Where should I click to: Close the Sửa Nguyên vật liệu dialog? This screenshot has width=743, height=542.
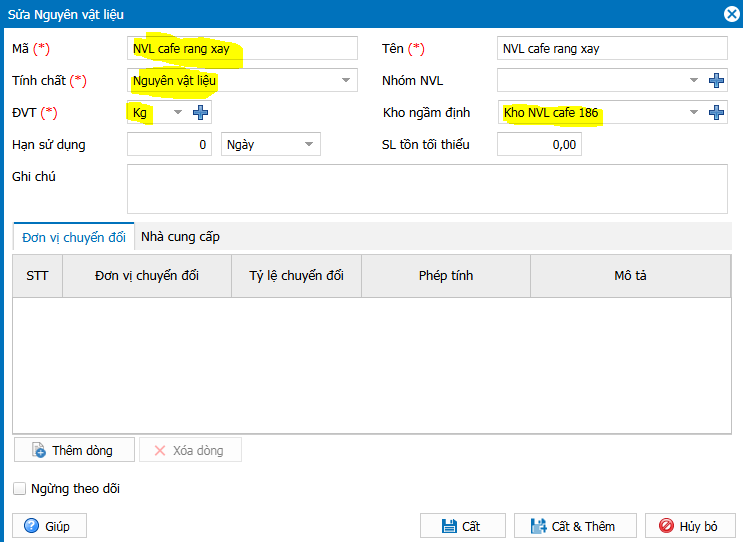pos(732,14)
